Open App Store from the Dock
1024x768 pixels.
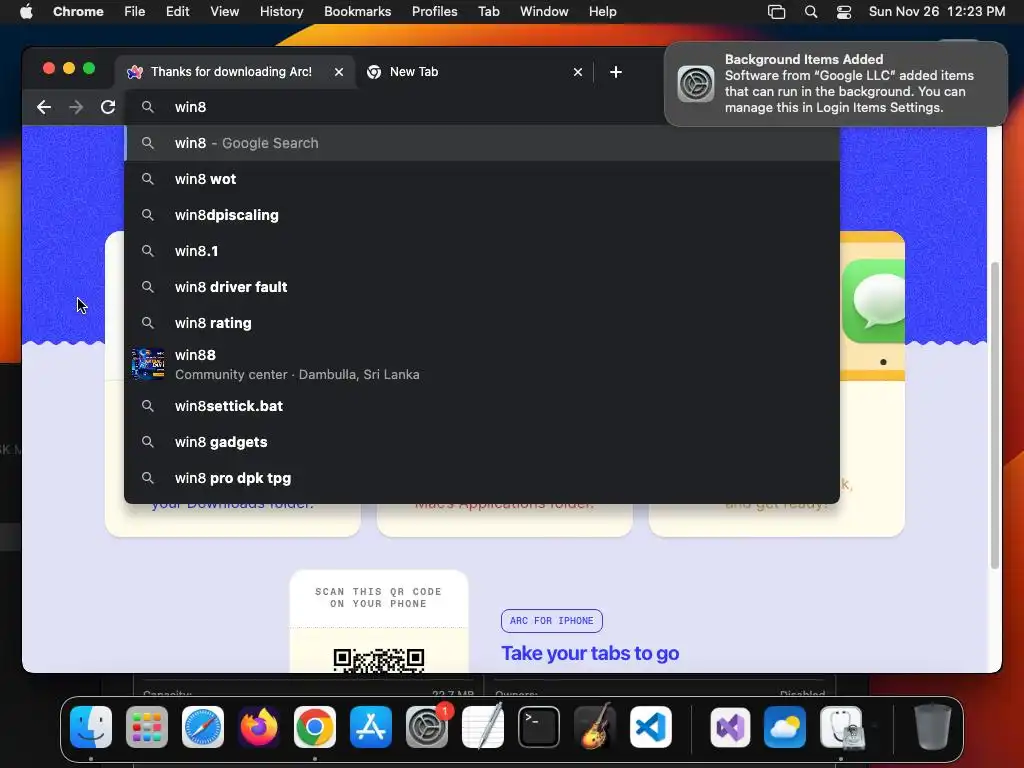click(371, 727)
